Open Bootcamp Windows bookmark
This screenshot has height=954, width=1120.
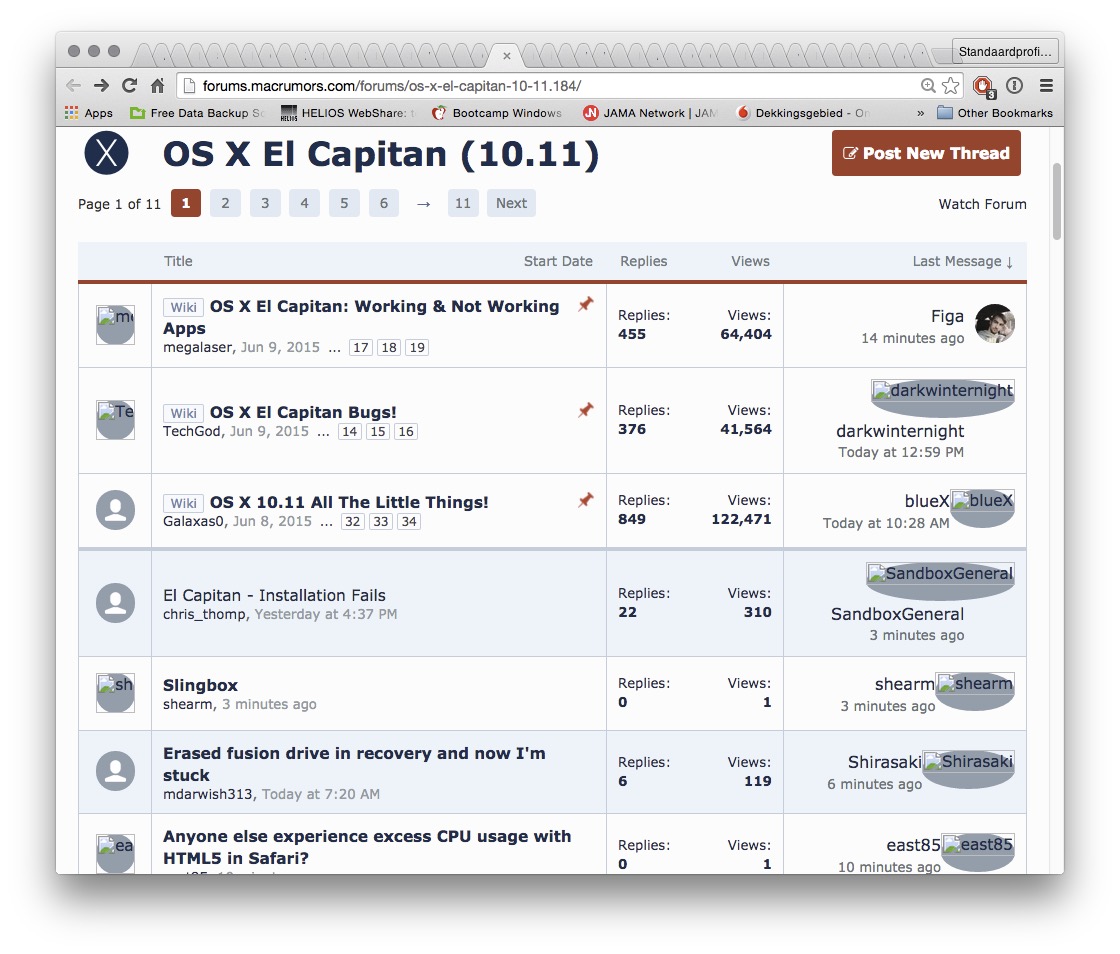[497, 113]
